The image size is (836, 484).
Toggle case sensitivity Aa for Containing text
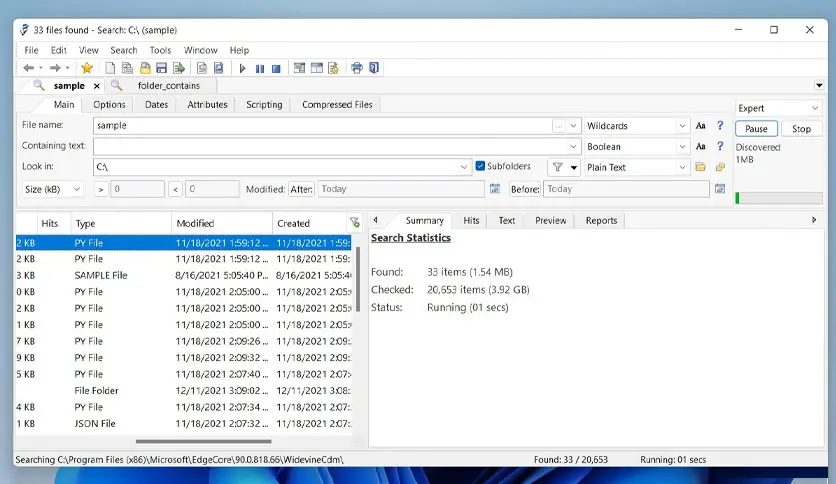coord(701,146)
